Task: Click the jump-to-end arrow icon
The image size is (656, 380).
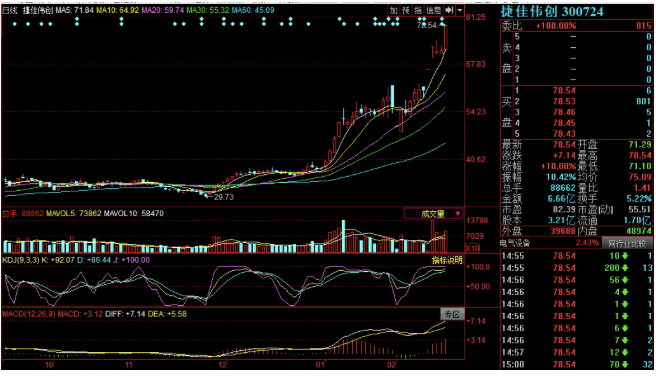Action: (449, 10)
